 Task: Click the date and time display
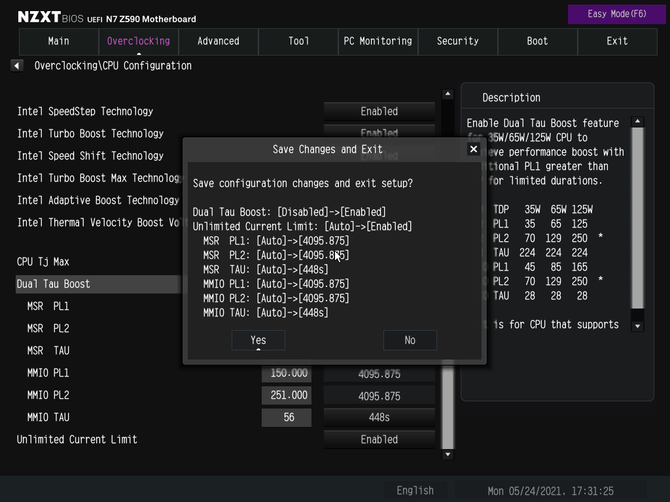click(x=550, y=491)
